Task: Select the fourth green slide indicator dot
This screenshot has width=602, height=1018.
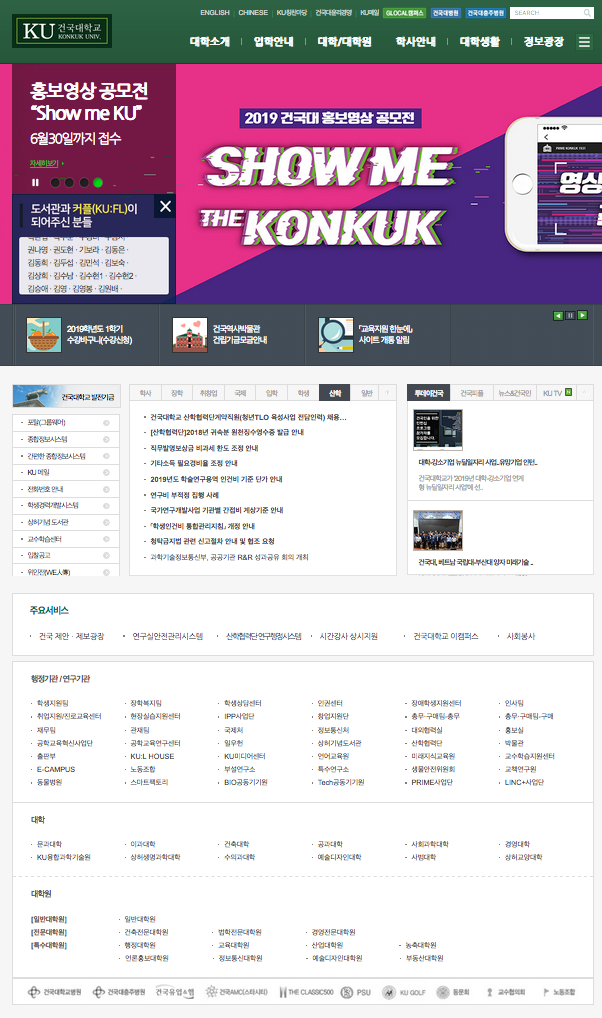Action: click(x=97, y=182)
